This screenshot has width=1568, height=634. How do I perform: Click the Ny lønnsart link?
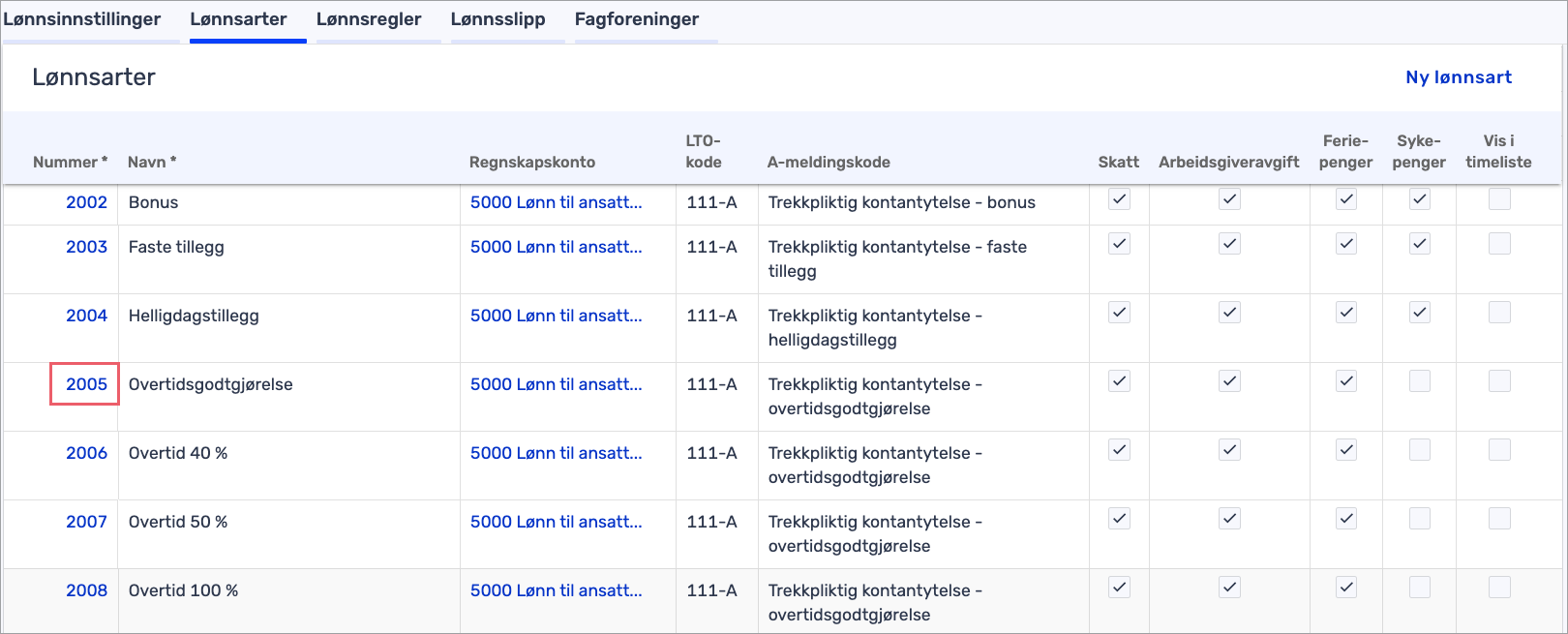[x=1459, y=77]
